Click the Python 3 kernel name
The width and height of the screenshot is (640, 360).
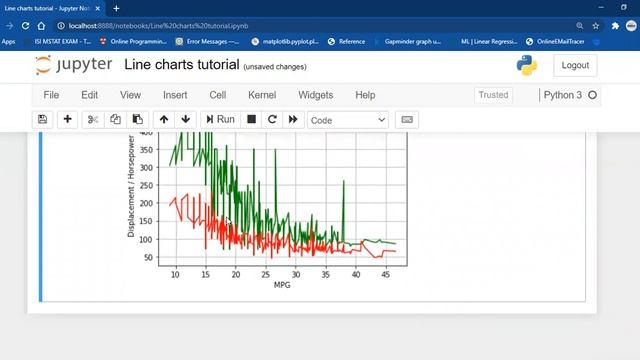coord(562,95)
